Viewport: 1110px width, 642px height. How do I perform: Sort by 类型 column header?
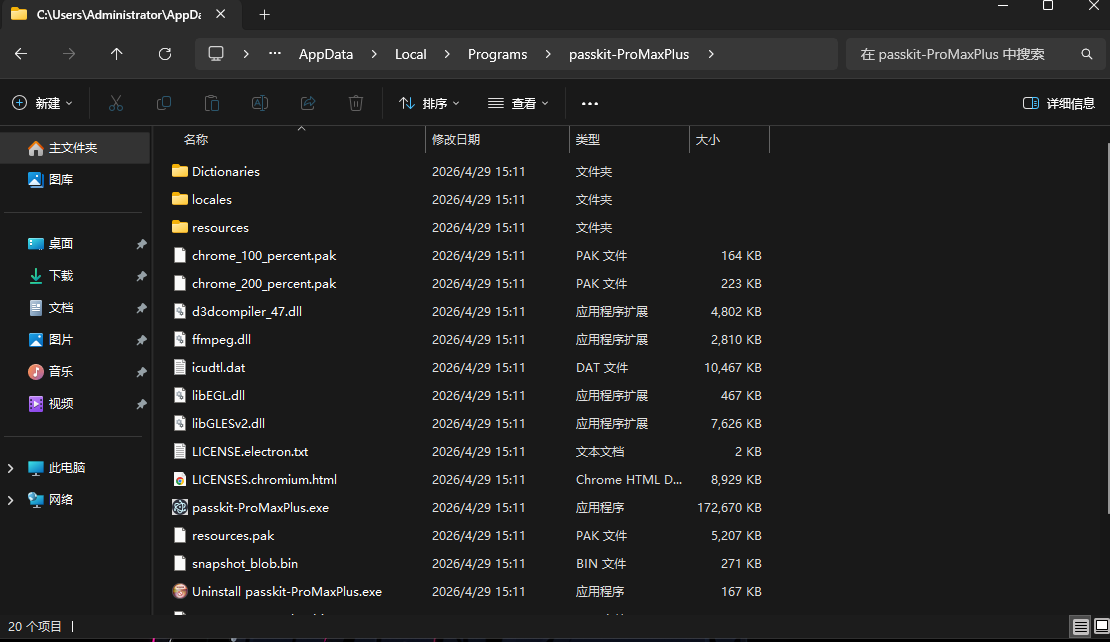pos(629,139)
